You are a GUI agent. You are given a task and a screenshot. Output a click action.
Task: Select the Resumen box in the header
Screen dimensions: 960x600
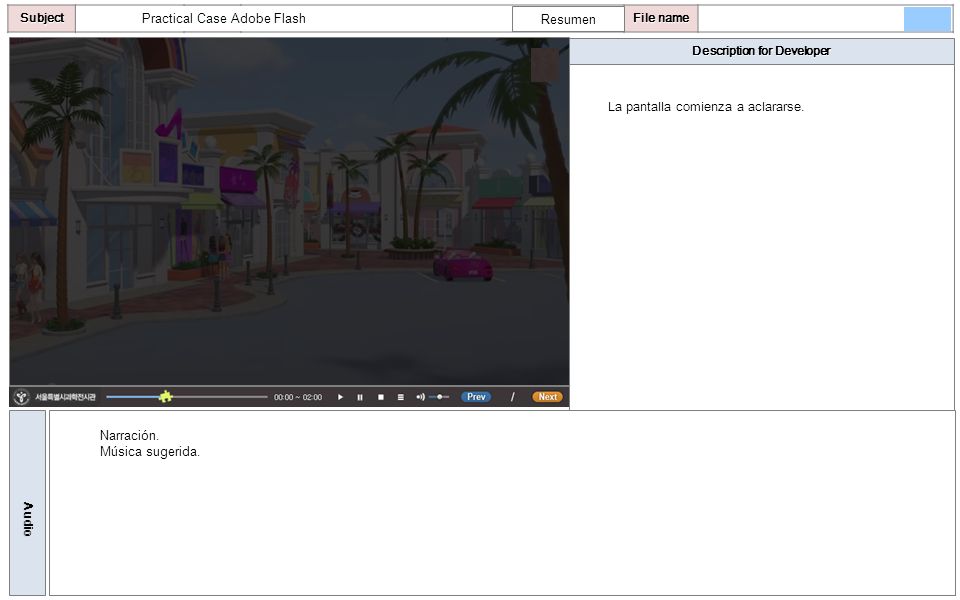tap(568, 19)
